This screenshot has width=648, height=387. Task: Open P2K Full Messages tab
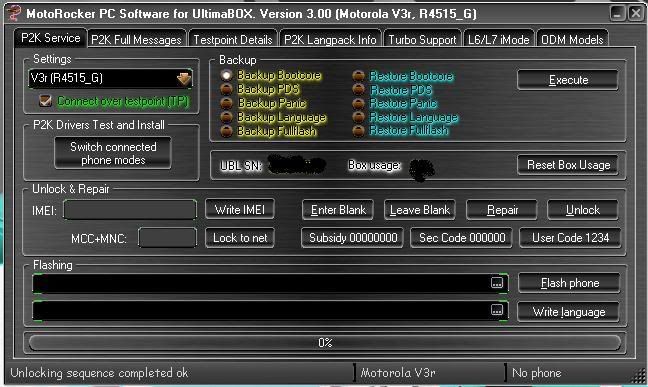click(136, 40)
